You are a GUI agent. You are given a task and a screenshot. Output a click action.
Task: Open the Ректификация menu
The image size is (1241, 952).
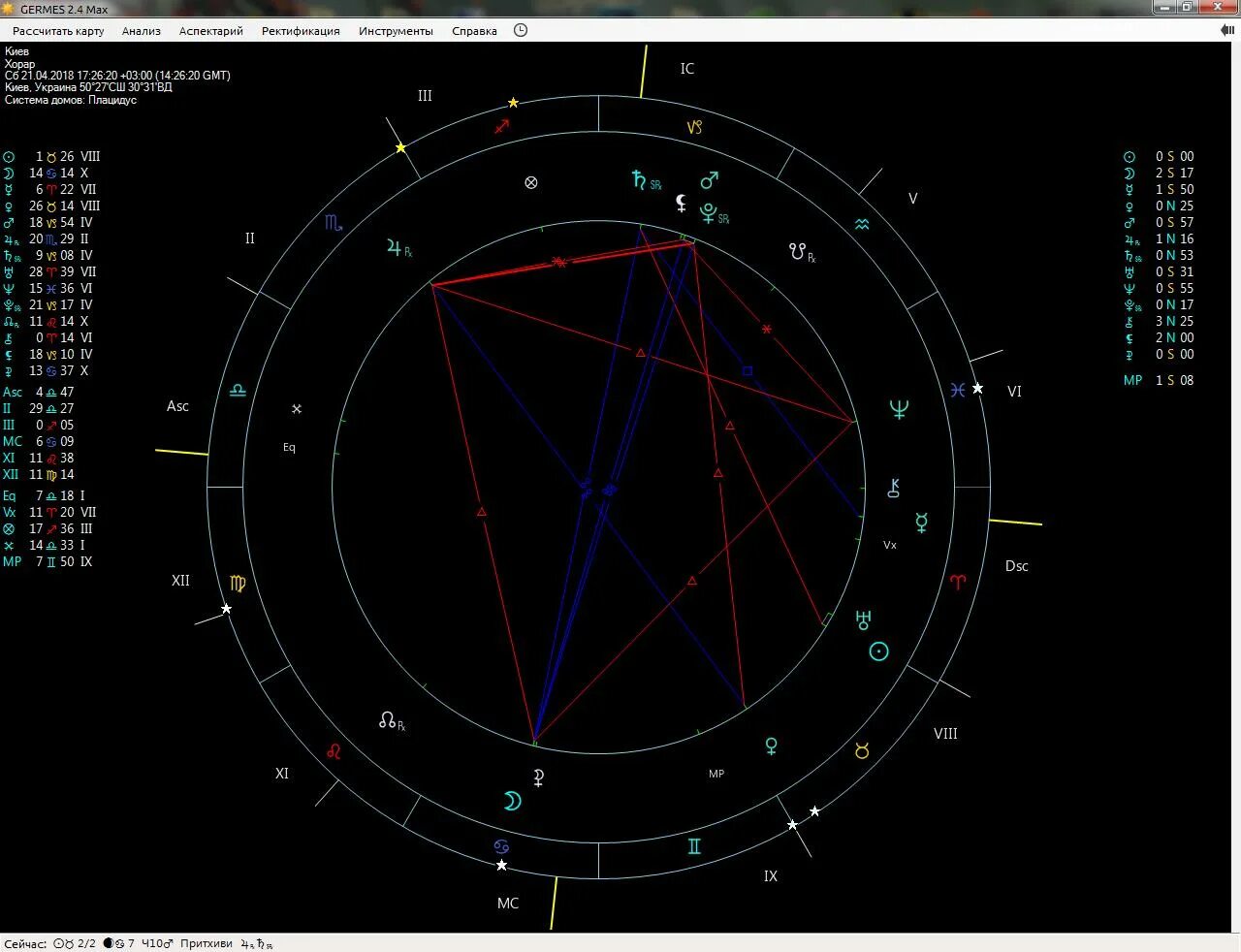tap(301, 31)
